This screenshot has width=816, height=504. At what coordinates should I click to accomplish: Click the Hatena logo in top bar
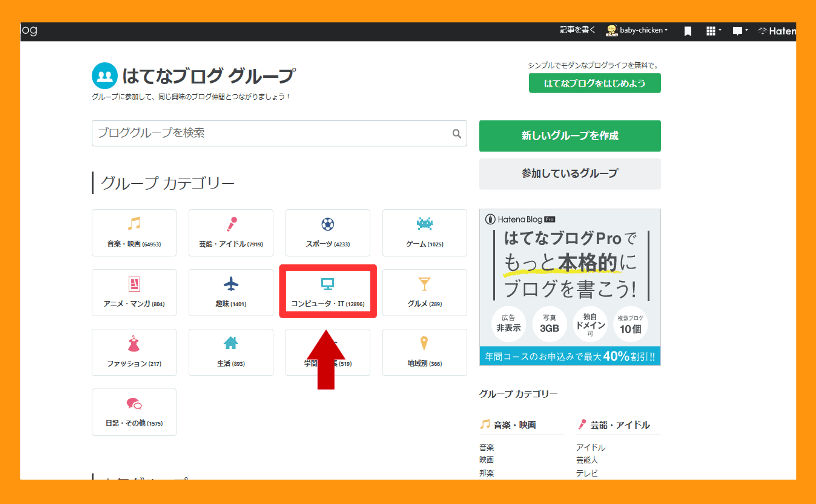click(777, 31)
